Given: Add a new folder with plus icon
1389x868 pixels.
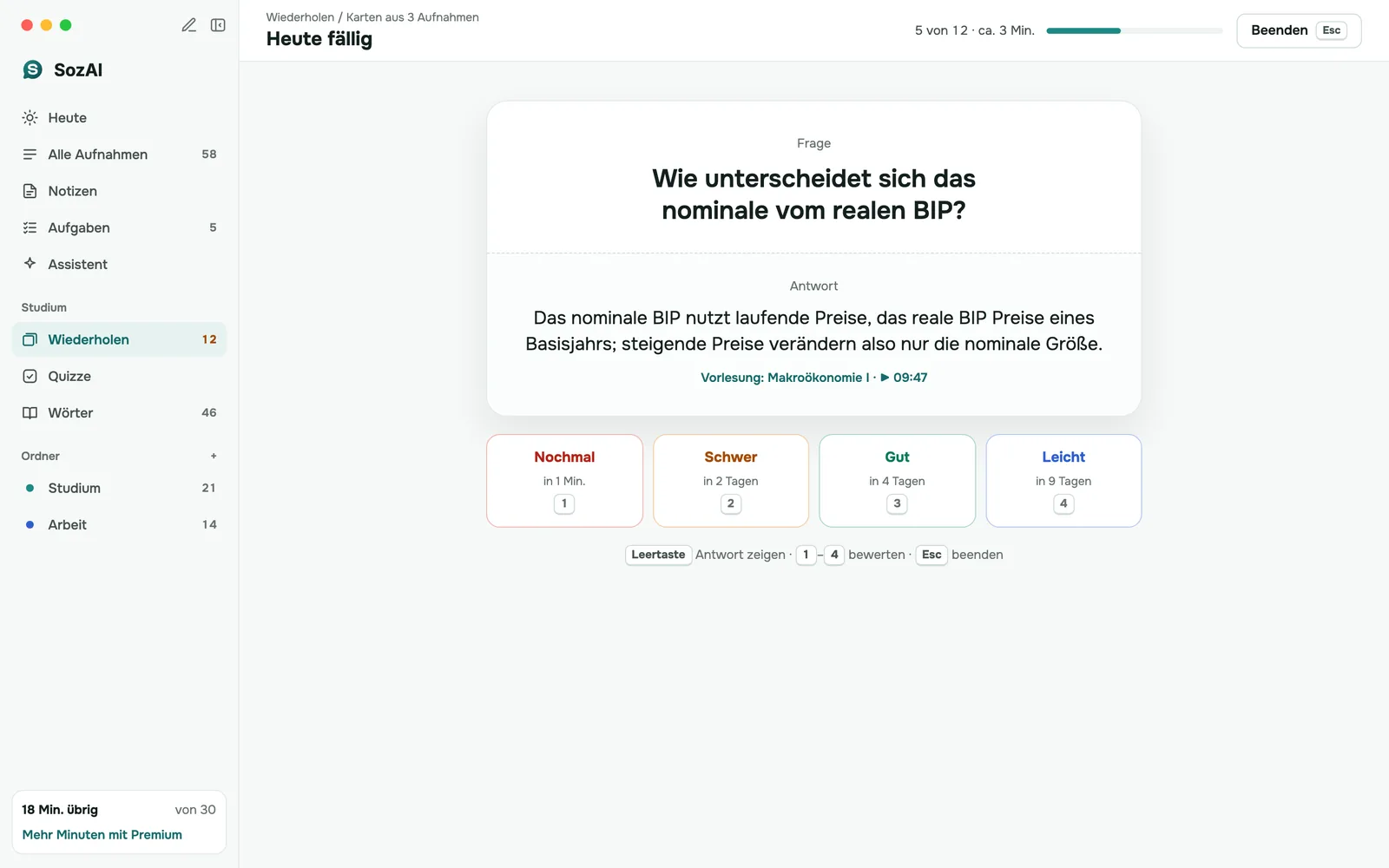Looking at the screenshot, I should [214, 456].
